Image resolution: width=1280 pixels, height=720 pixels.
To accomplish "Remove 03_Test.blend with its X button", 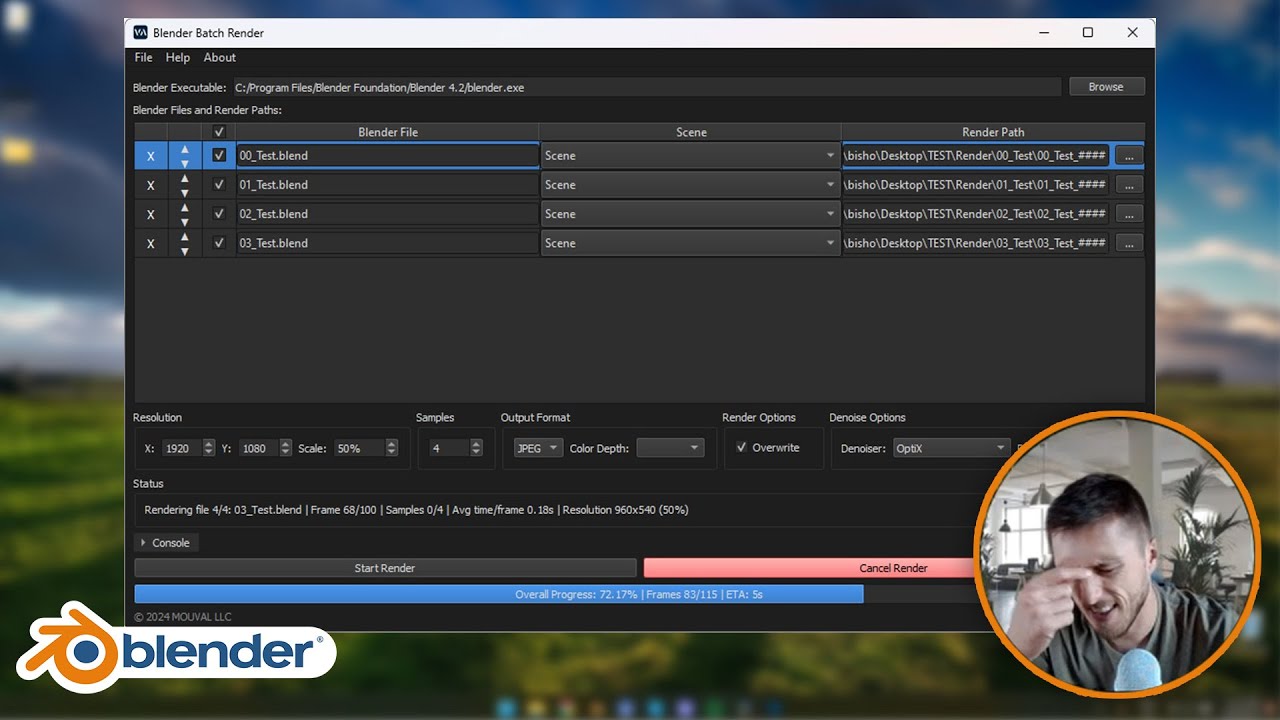I will coord(151,243).
